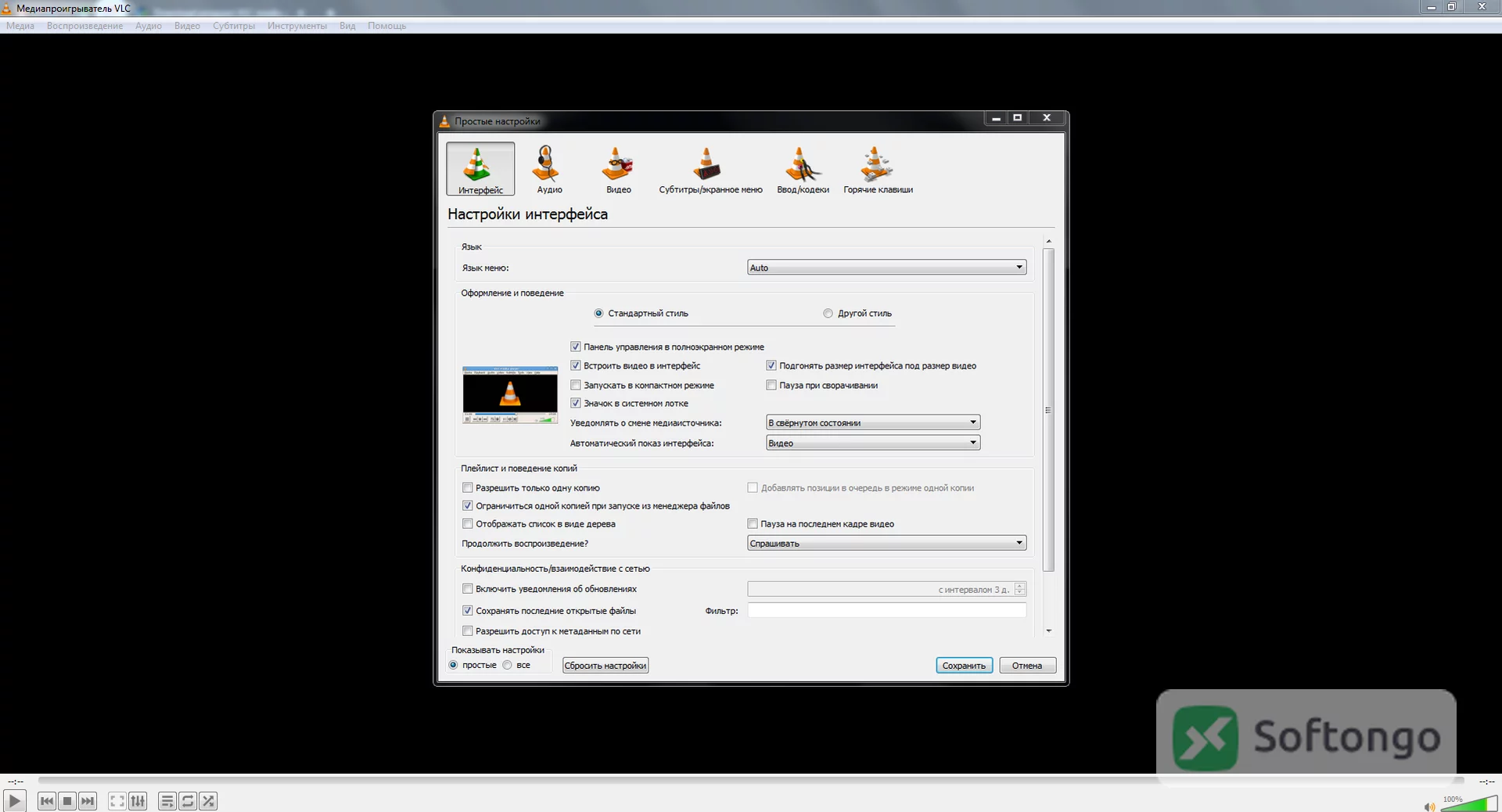Open the Аудио settings category
Image resolution: width=1502 pixels, height=812 pixels.
(x=549, y=169)
